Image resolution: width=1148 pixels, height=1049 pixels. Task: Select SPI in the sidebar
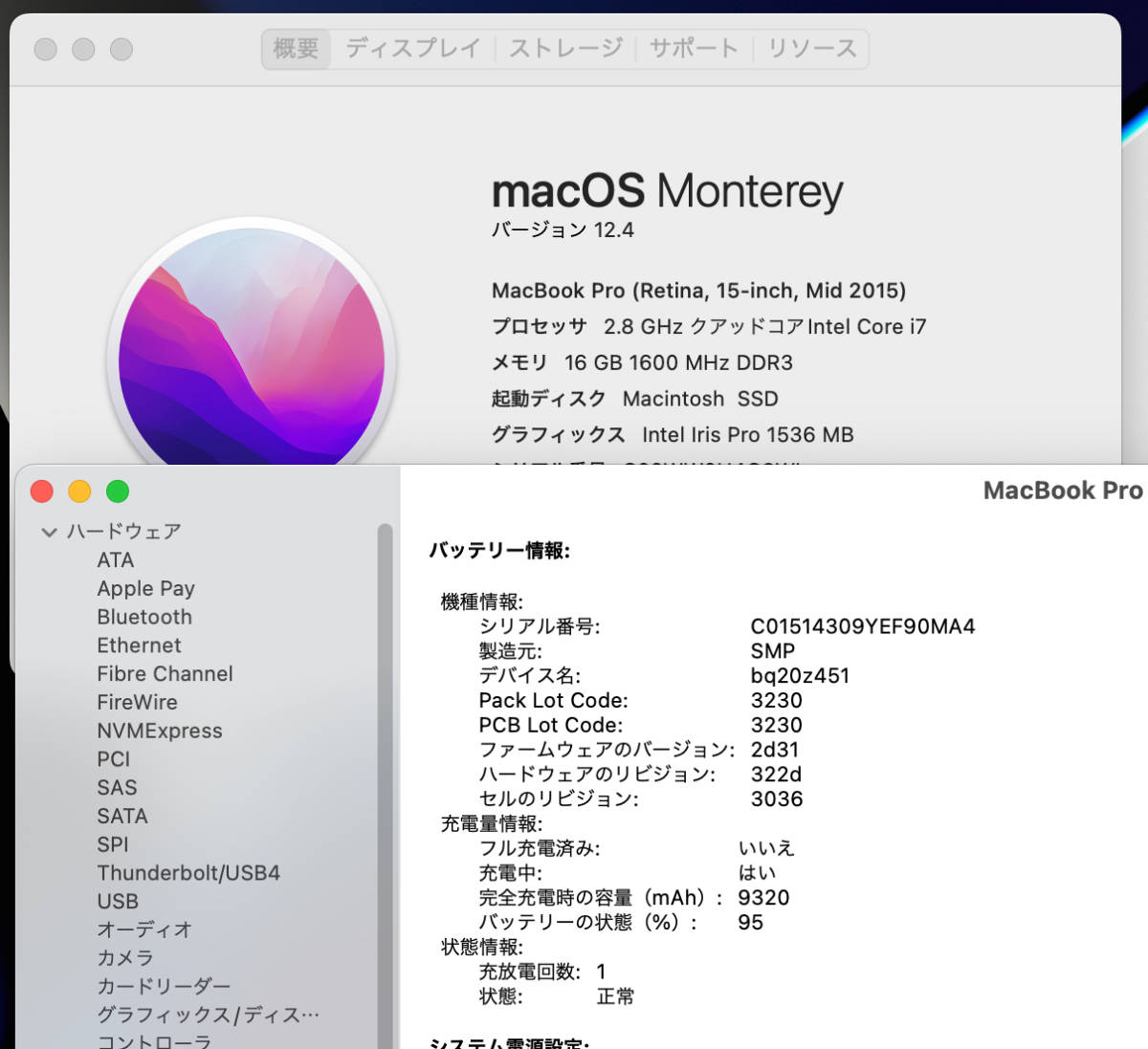pos(112,845)
